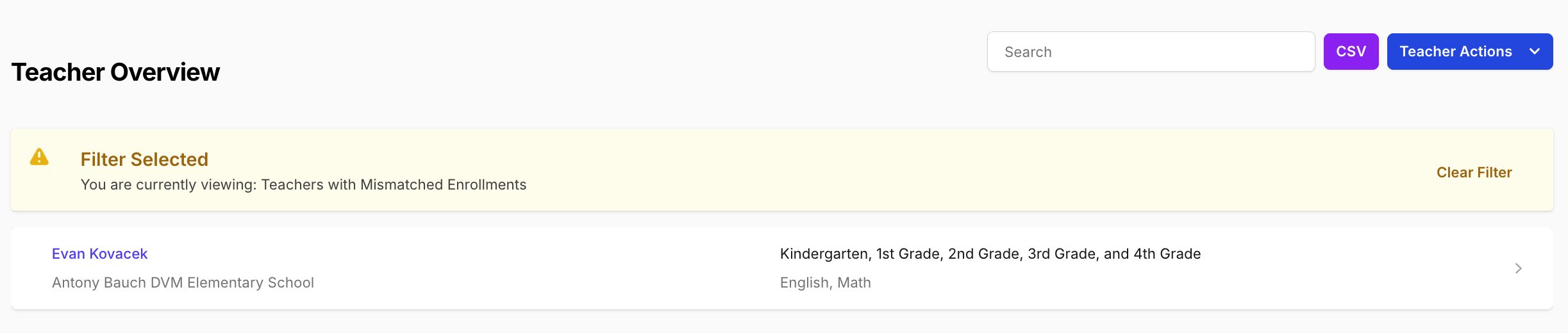Screen dimensions: 1568x333
Task: Focus the Search input field
Action: tap(1151, 52)
